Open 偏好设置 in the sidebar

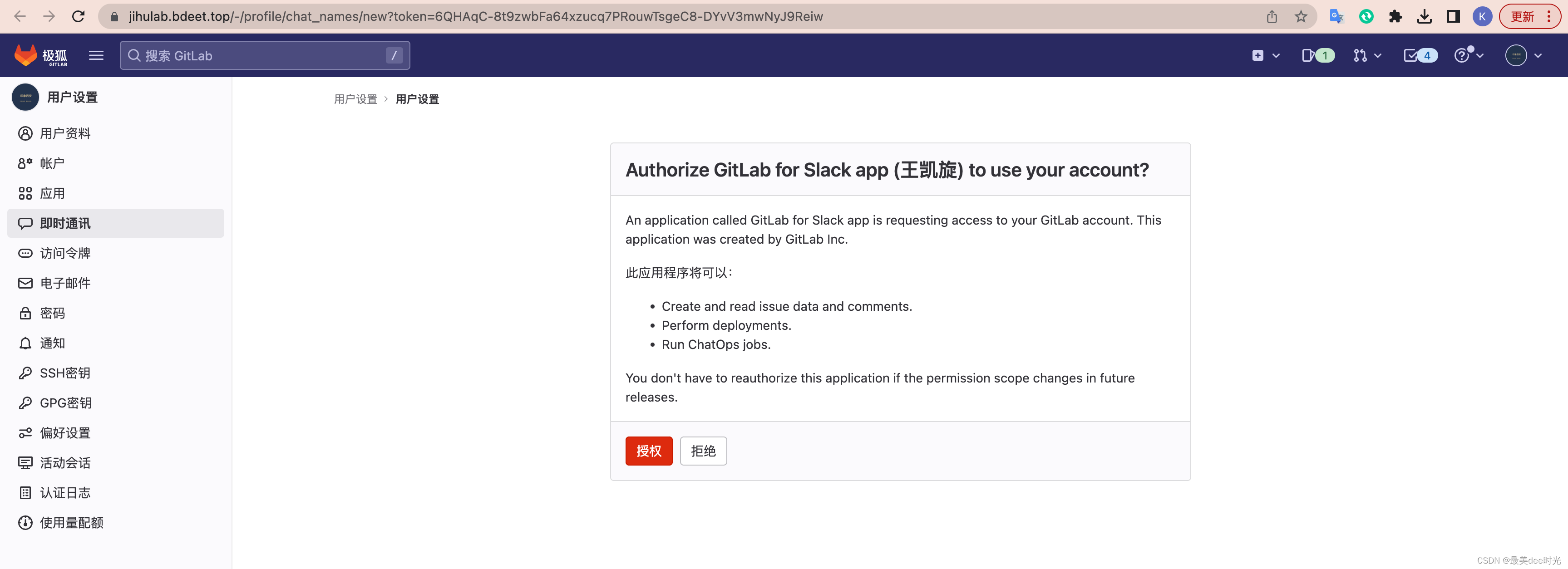(116, 433)
